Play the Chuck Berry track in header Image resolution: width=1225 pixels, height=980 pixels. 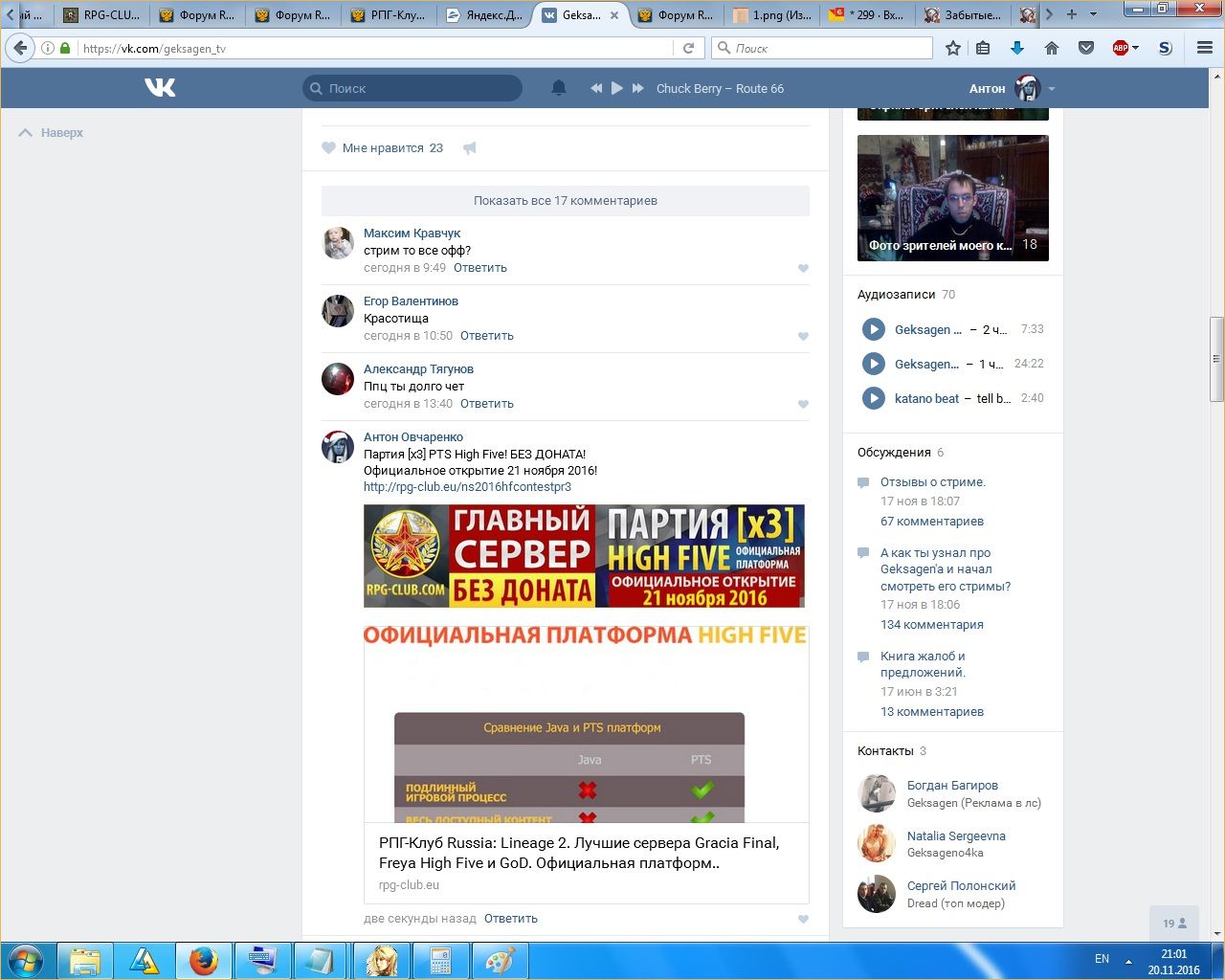click(x=617, y=88)
